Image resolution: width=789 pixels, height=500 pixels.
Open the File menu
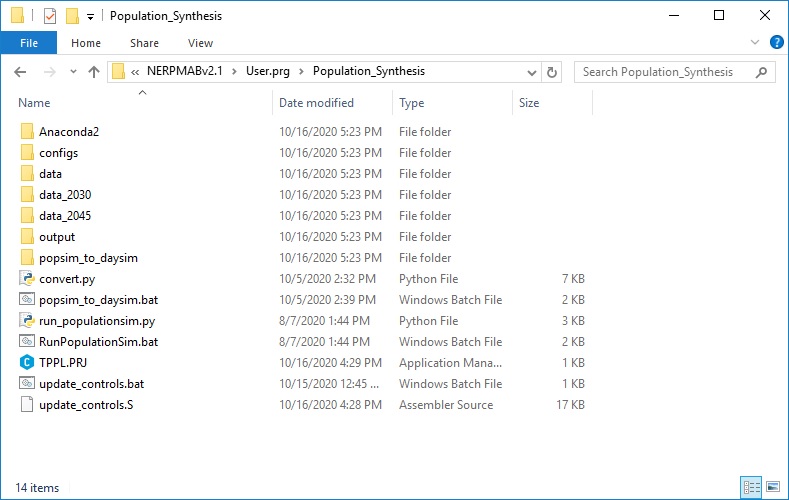coord(29,43)
